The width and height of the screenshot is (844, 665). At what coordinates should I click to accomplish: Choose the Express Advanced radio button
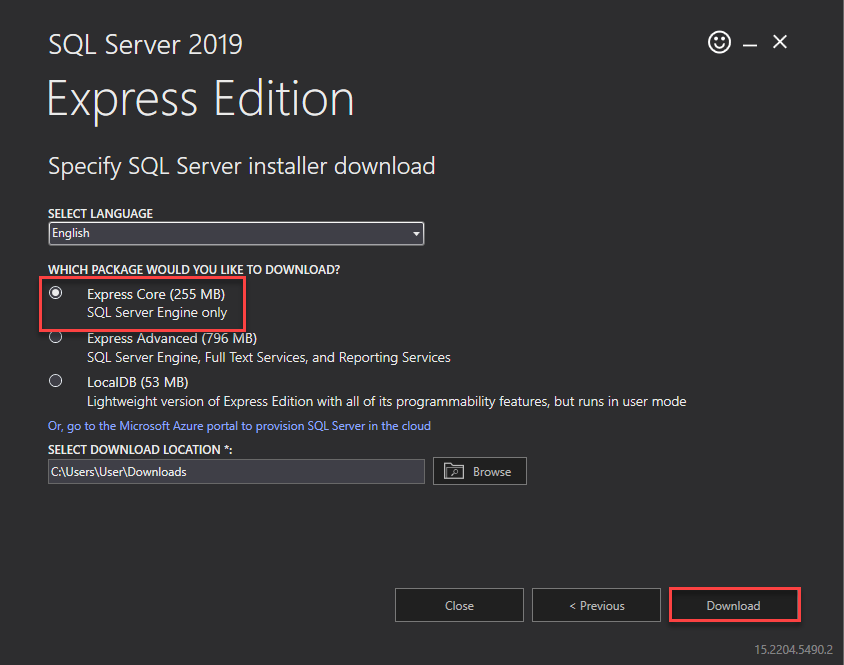(x=55, y=337)
